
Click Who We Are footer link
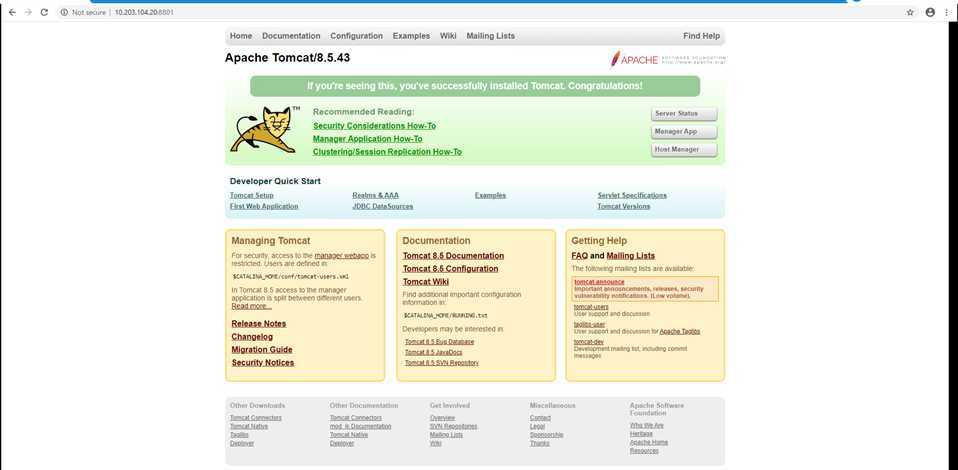[646, 425]
